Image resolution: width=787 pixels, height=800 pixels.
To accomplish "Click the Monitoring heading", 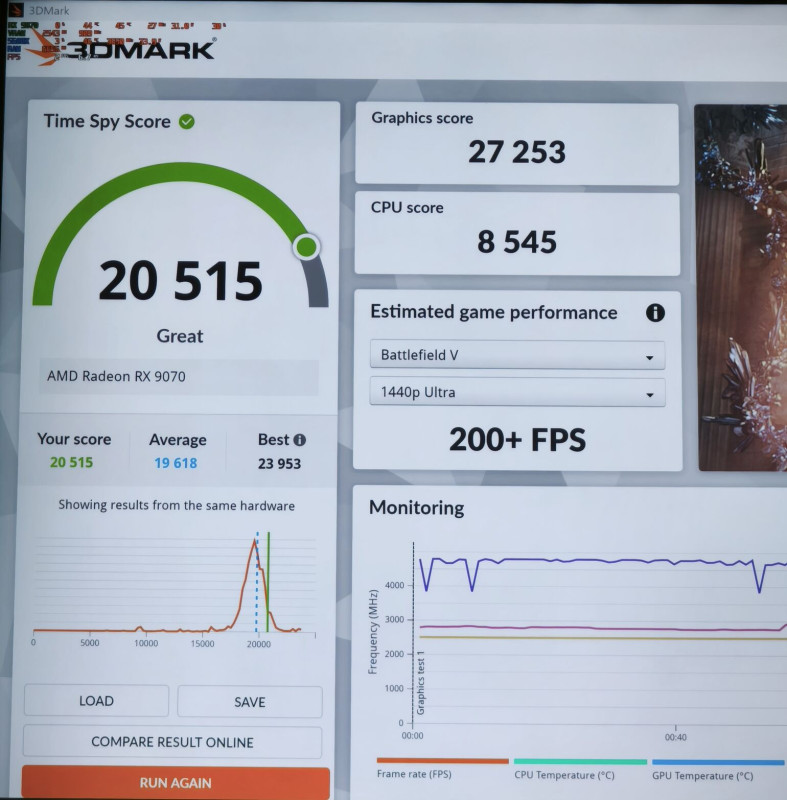I will [x=416, y=508].
